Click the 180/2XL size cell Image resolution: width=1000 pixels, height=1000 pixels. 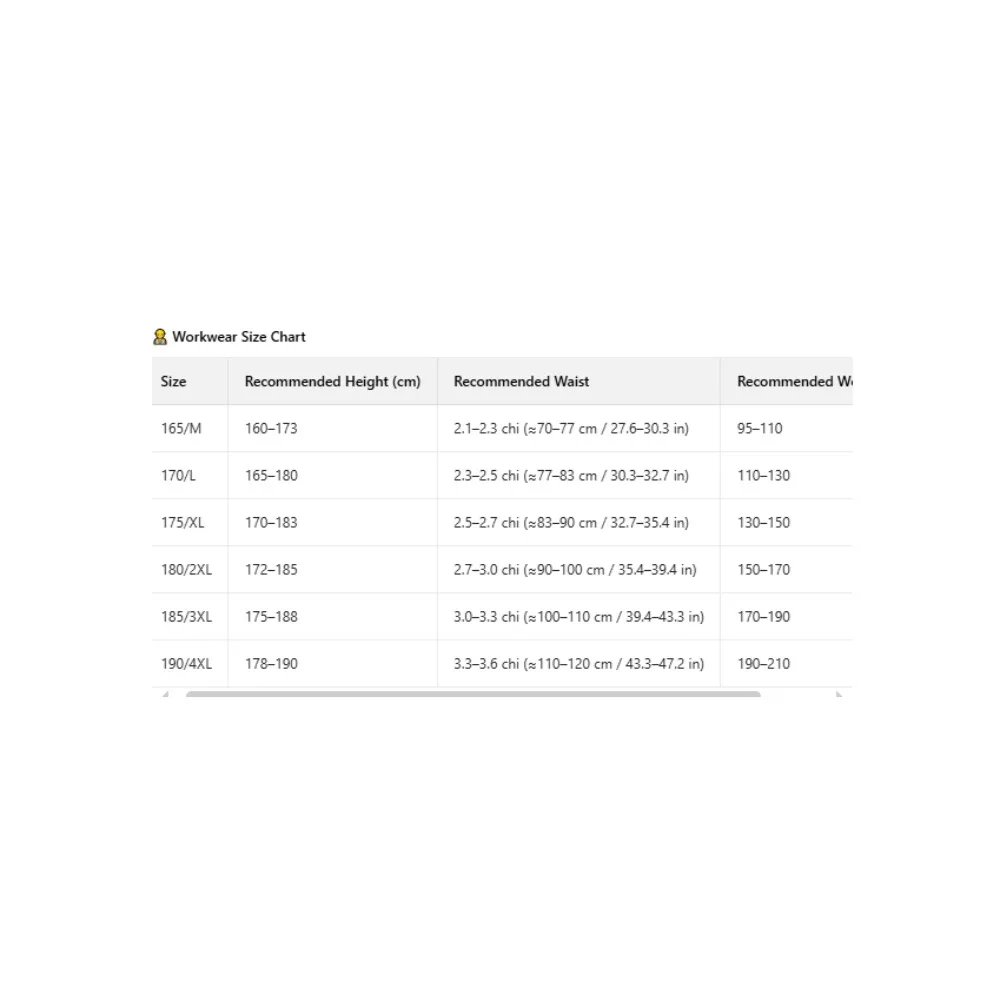[x=186, y=569]
